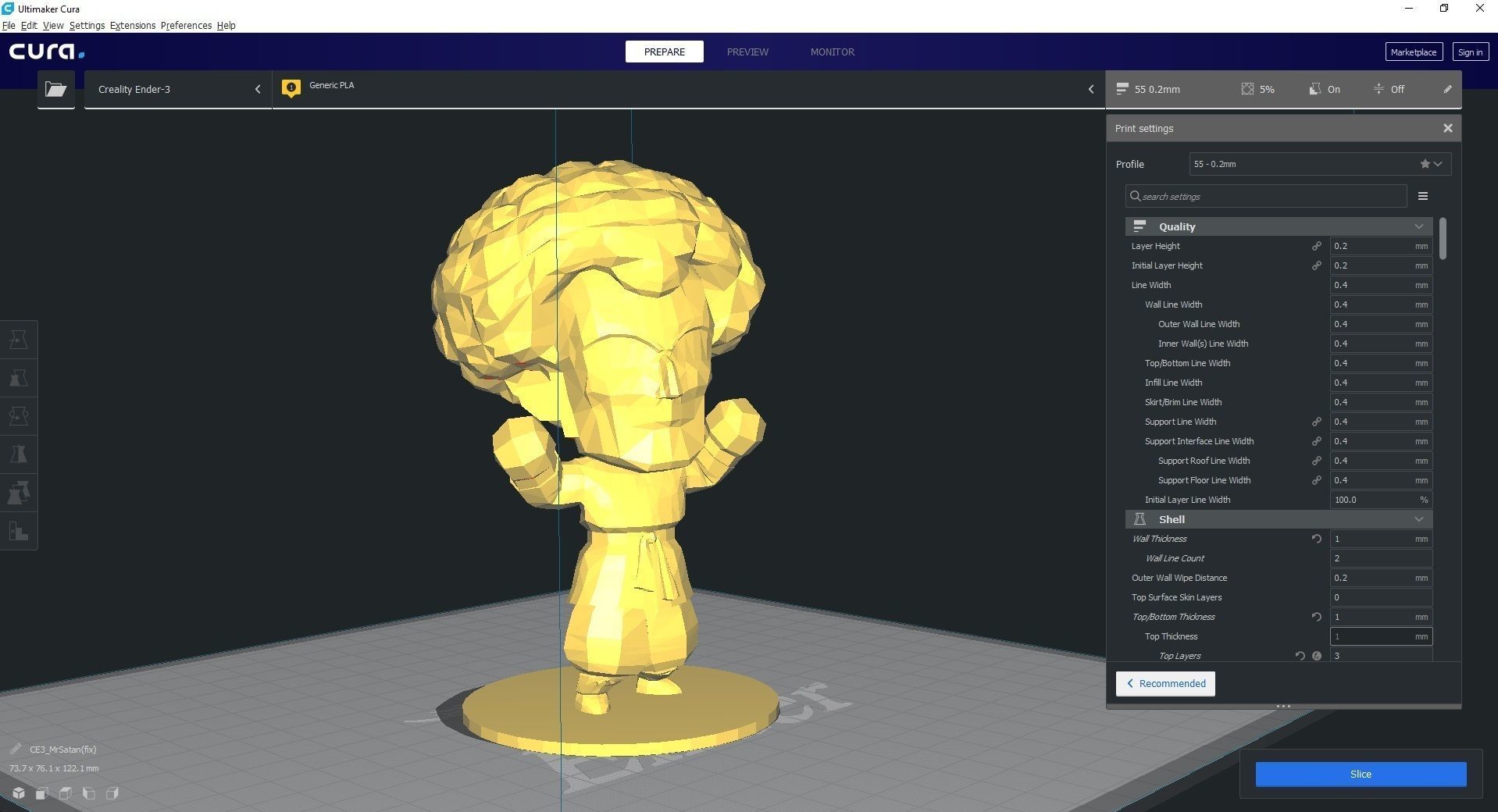Click link icon beside Support Roof Line Width
1498x812 pixels.
click(x=1316, y=461)
